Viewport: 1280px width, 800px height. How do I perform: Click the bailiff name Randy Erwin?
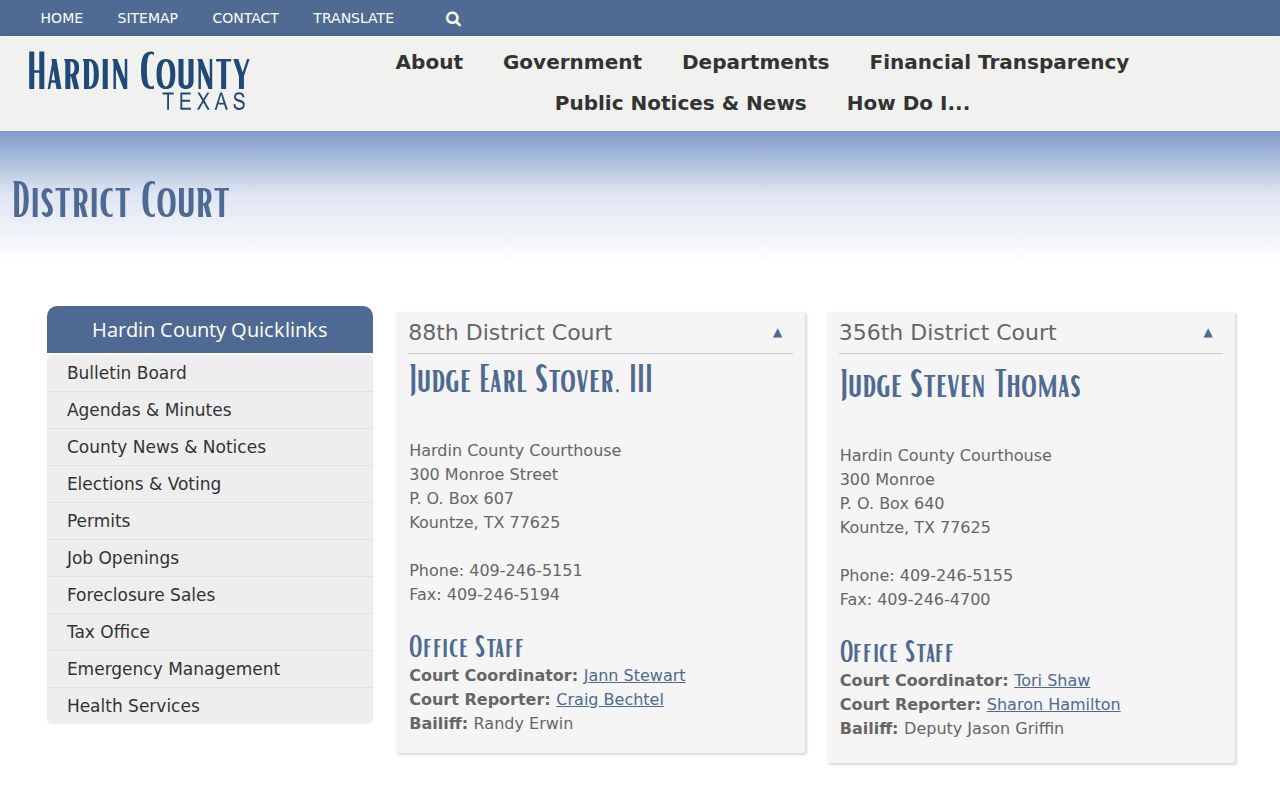tap(523, 723)
